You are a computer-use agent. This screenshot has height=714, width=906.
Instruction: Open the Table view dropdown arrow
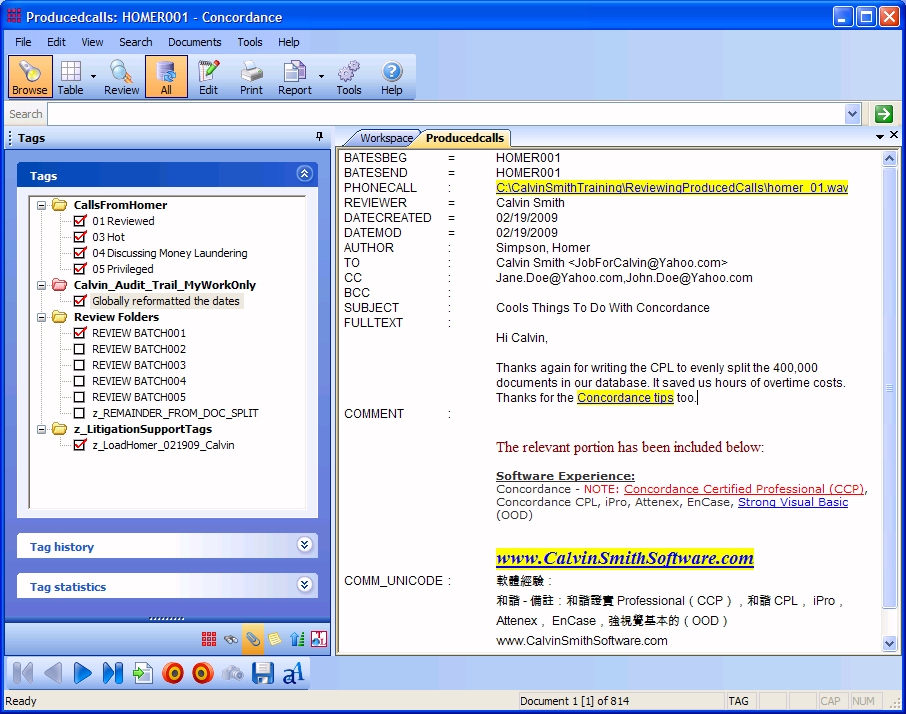(93, 77)
